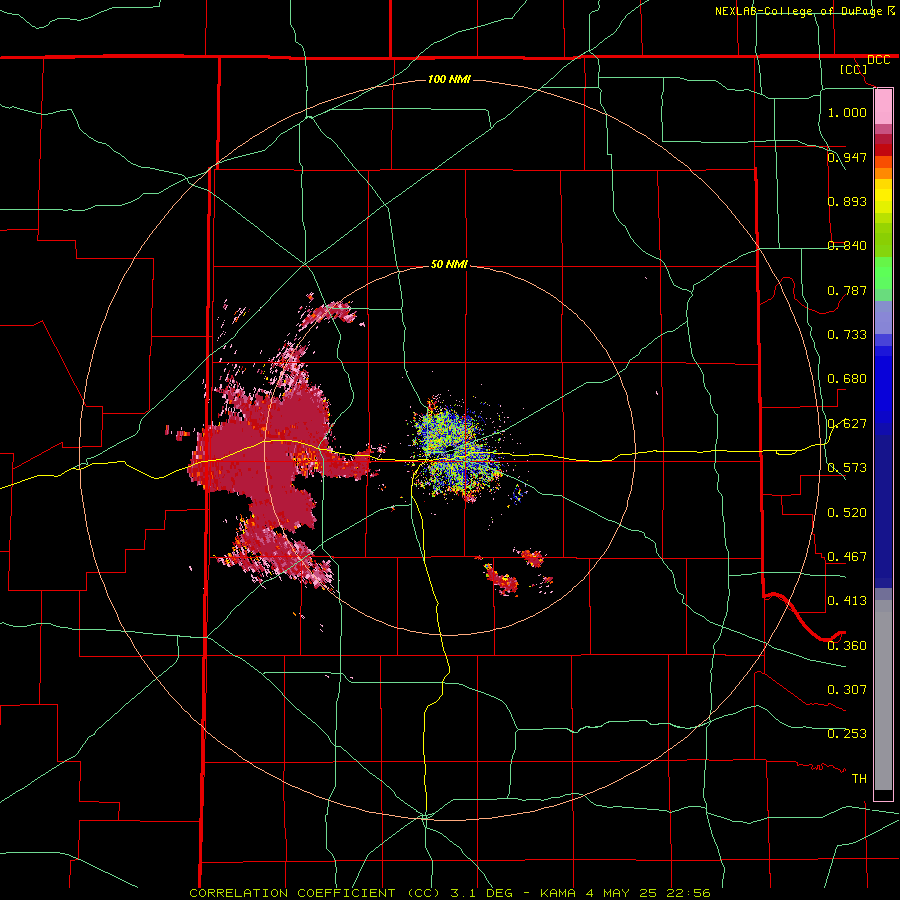Click the 0.733 legend value
Viewport: 900px width, 900px height.
(x=847, y=335)
